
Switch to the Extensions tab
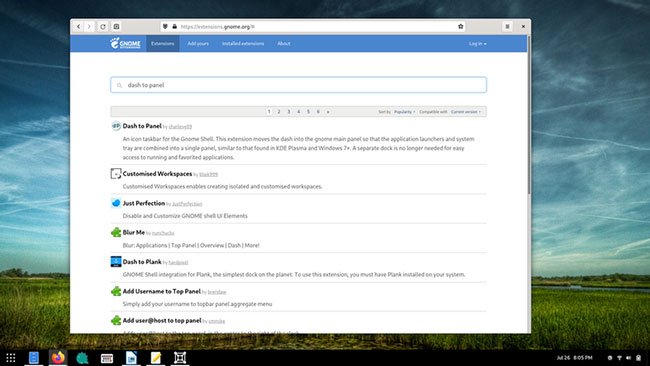(162, 44)
